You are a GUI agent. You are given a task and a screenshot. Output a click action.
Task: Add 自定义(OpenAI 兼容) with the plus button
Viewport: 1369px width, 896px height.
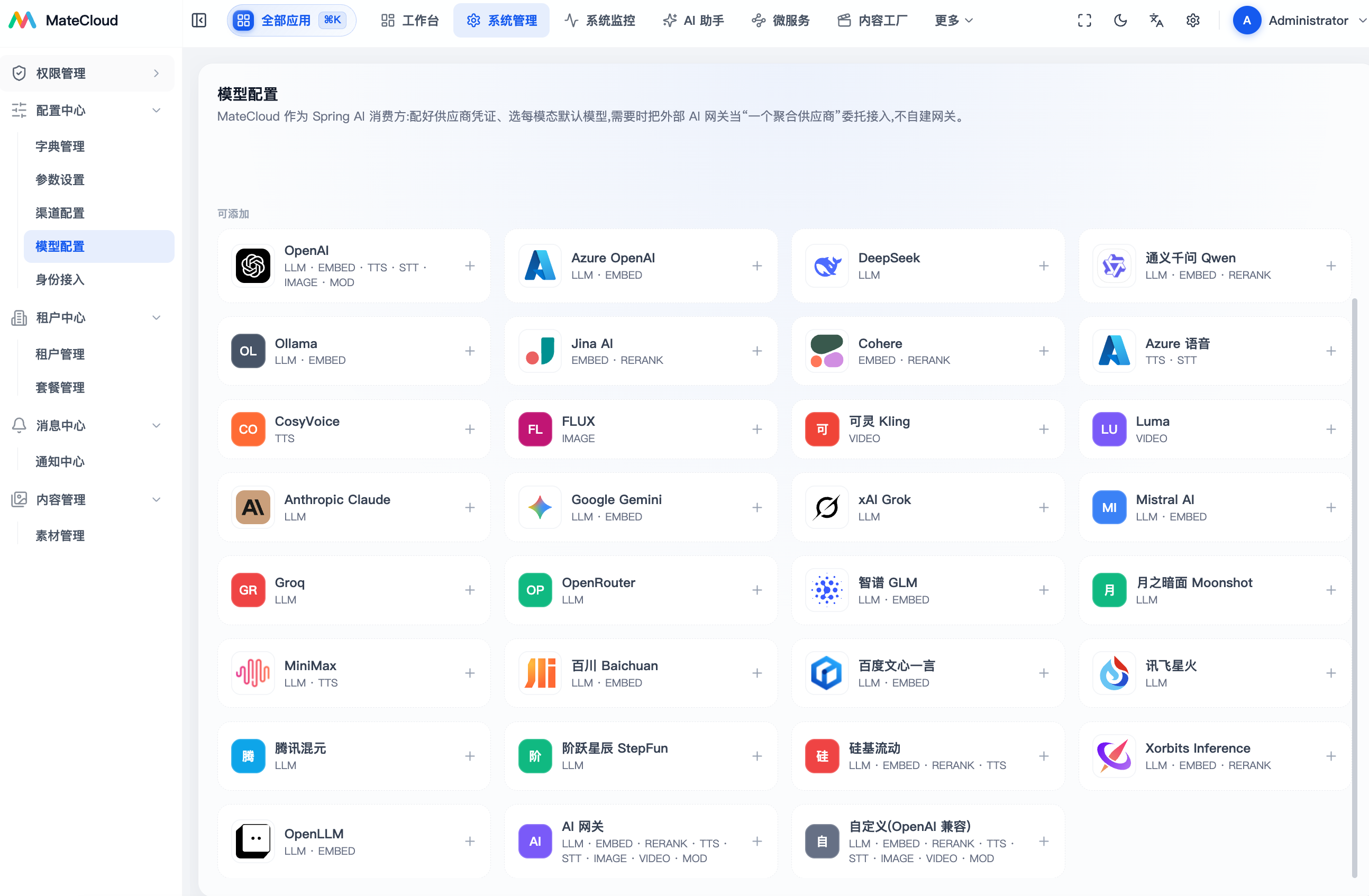pyautogui.click(x=1044, y=842)
